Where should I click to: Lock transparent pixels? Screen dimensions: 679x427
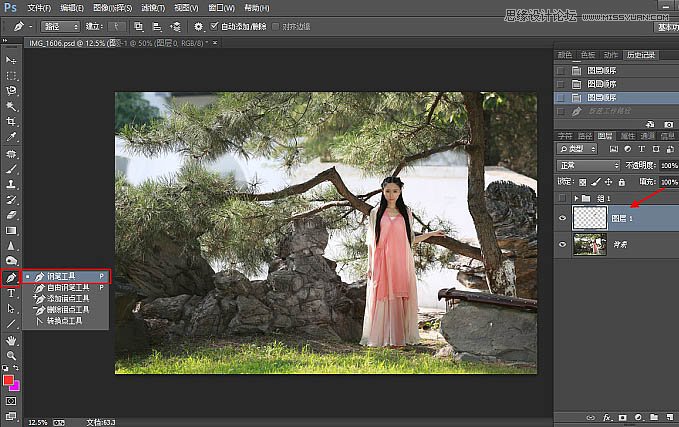click(583, 182)
